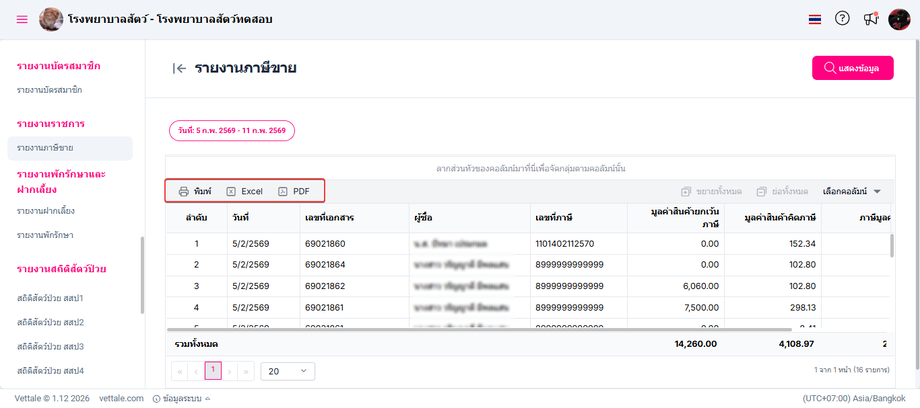Open รายงานพักรักษา in sidebar
The width and height of the screenshot is (920, 408).
point(45,235)
